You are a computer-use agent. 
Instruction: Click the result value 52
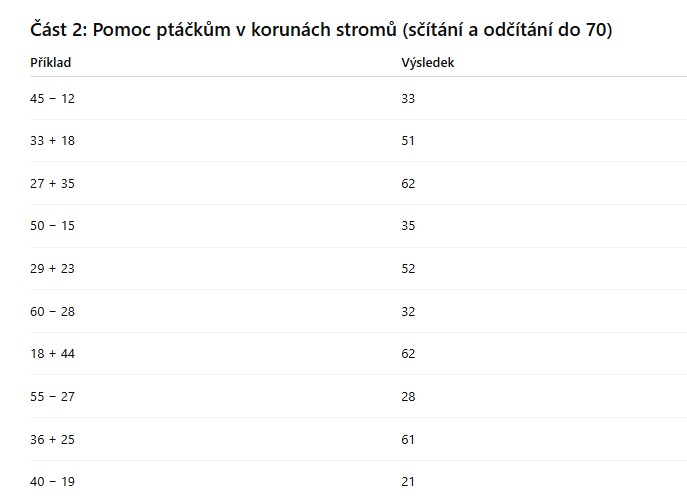tap(408, 269)
